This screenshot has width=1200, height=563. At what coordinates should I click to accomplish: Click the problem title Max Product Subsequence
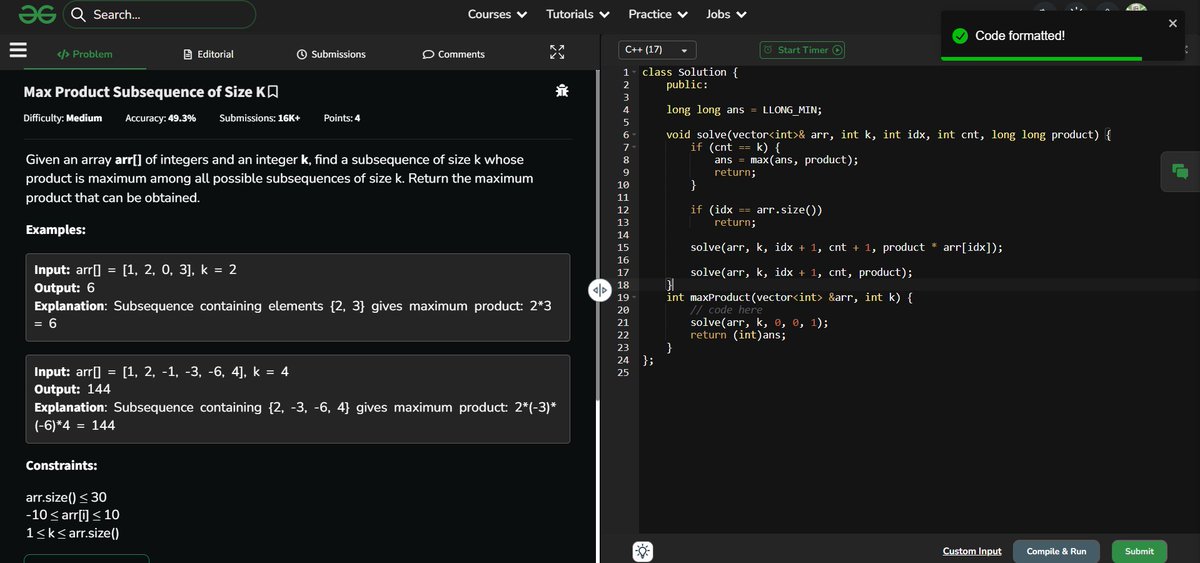pyautogui.click(x=144, y=92)
